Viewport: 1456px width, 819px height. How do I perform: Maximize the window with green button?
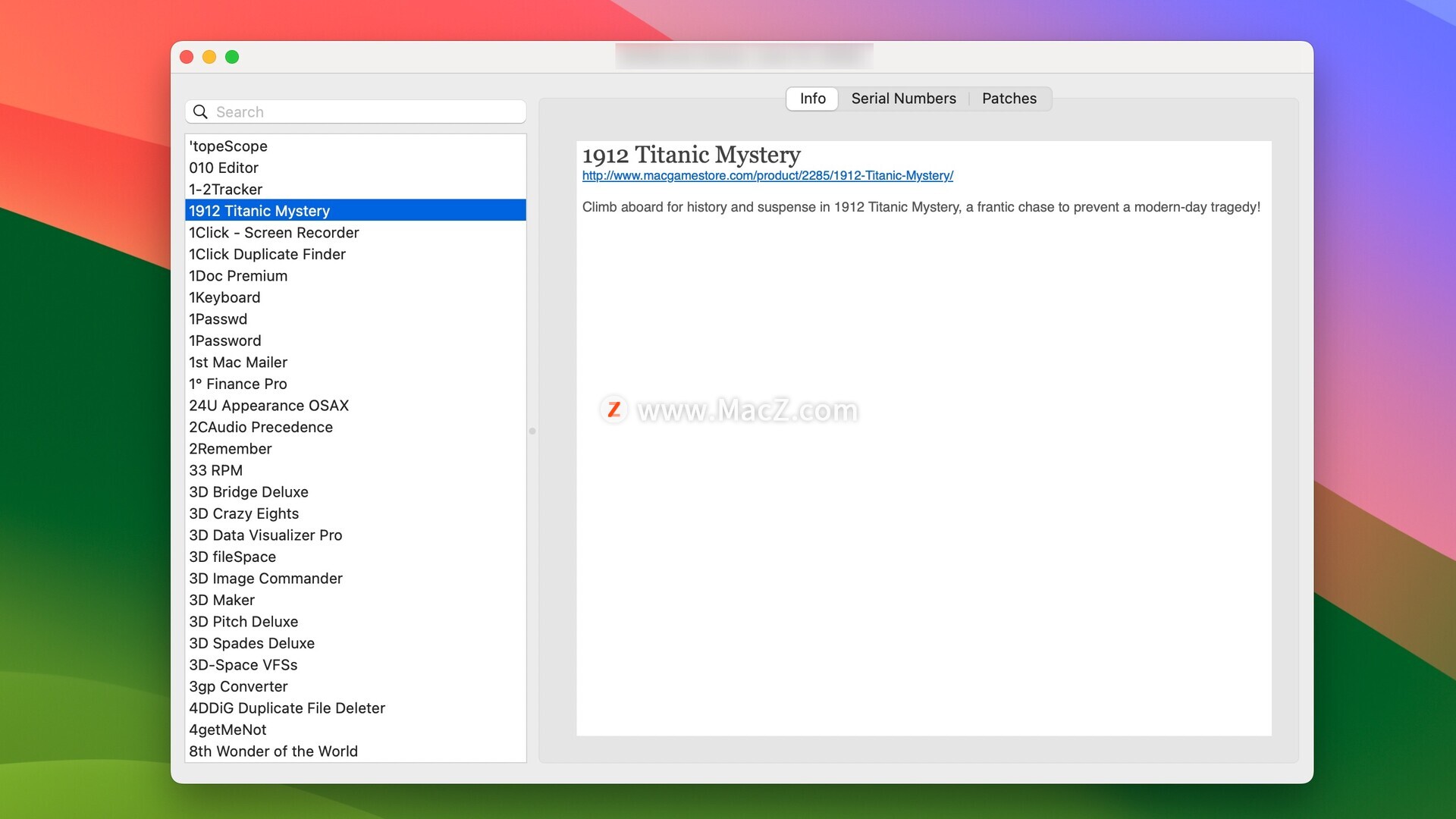coord(232,57)
